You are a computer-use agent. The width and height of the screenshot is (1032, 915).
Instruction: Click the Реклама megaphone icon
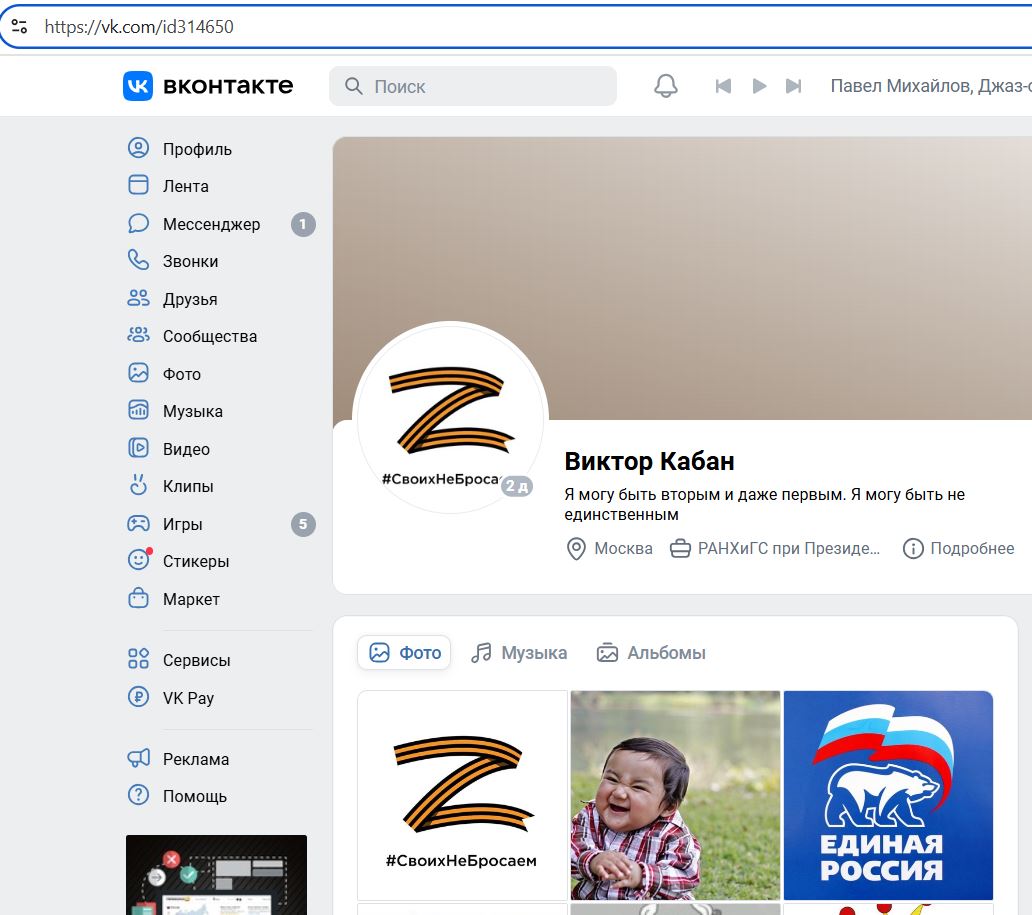138,758
